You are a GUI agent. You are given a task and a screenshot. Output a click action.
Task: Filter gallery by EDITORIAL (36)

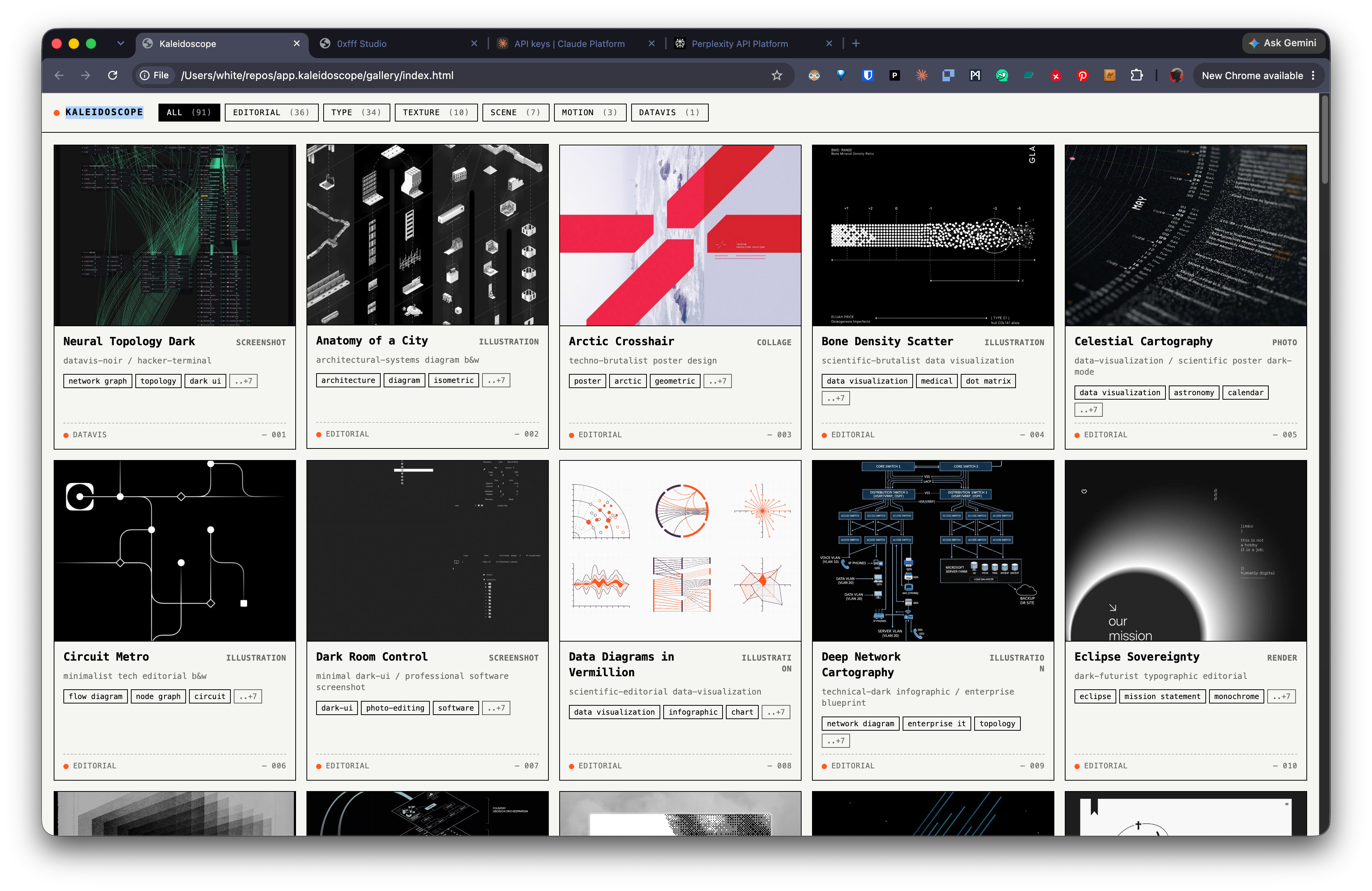point(271,112)
